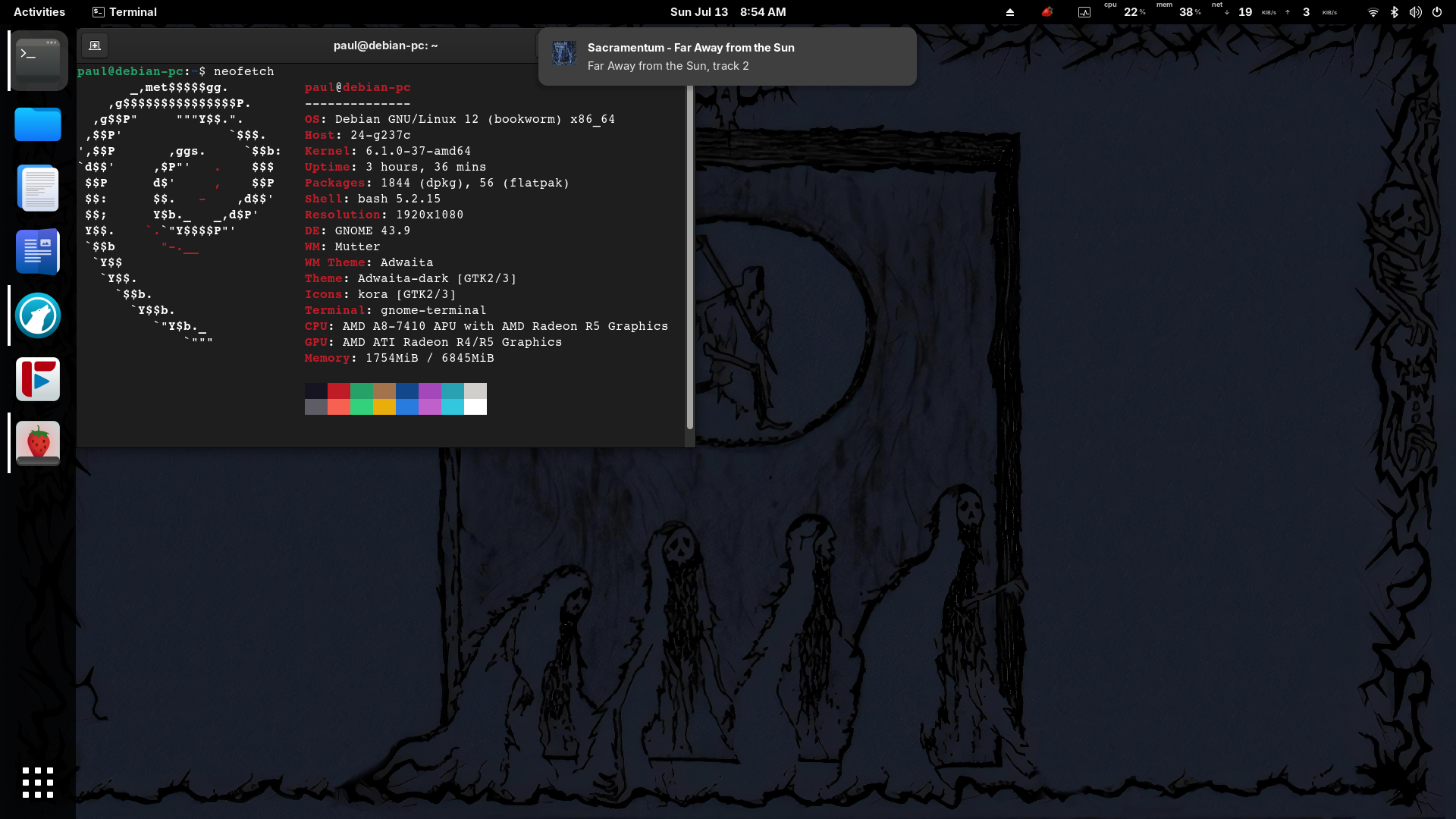
Task: Click the red color block in neofetch palette
Action: click(x=339, y=391)
